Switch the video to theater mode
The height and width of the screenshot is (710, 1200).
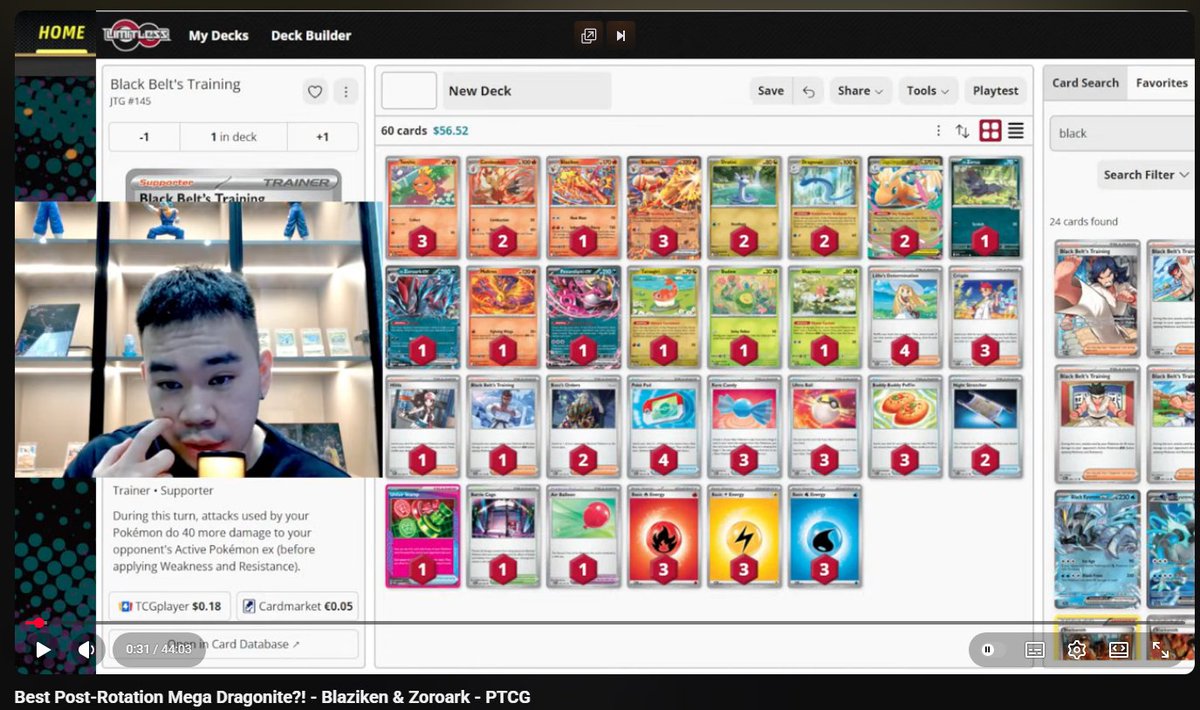(x=1118, y=650)
